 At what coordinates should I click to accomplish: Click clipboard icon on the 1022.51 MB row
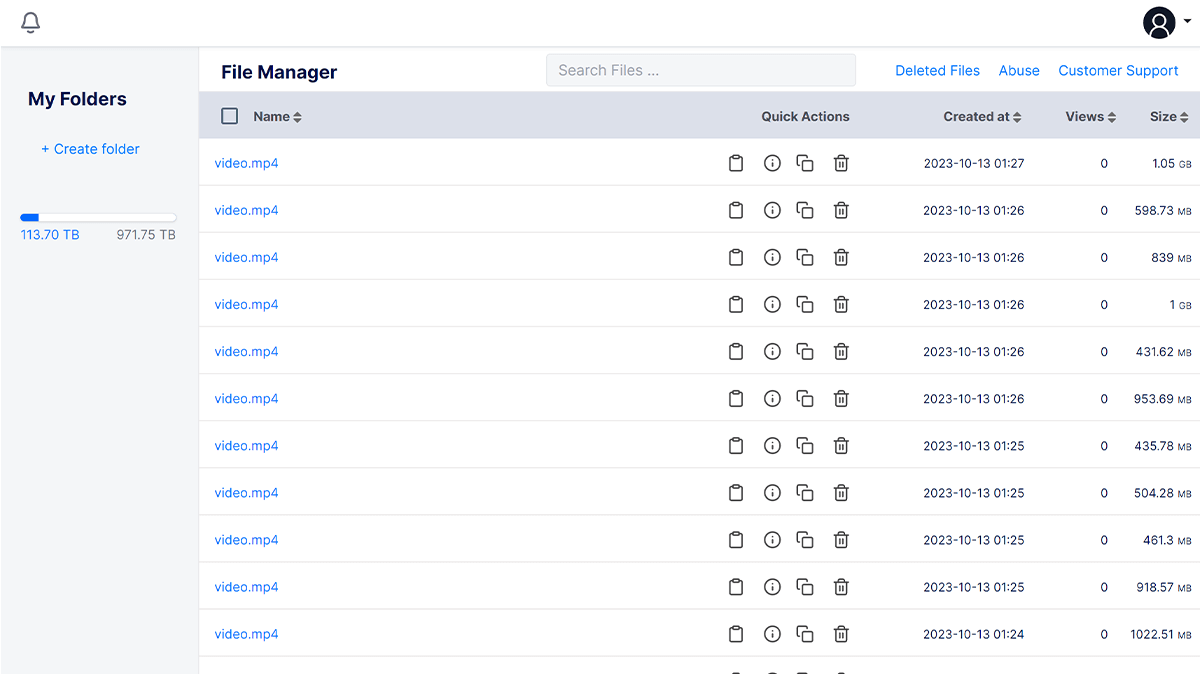pos(736,634)
